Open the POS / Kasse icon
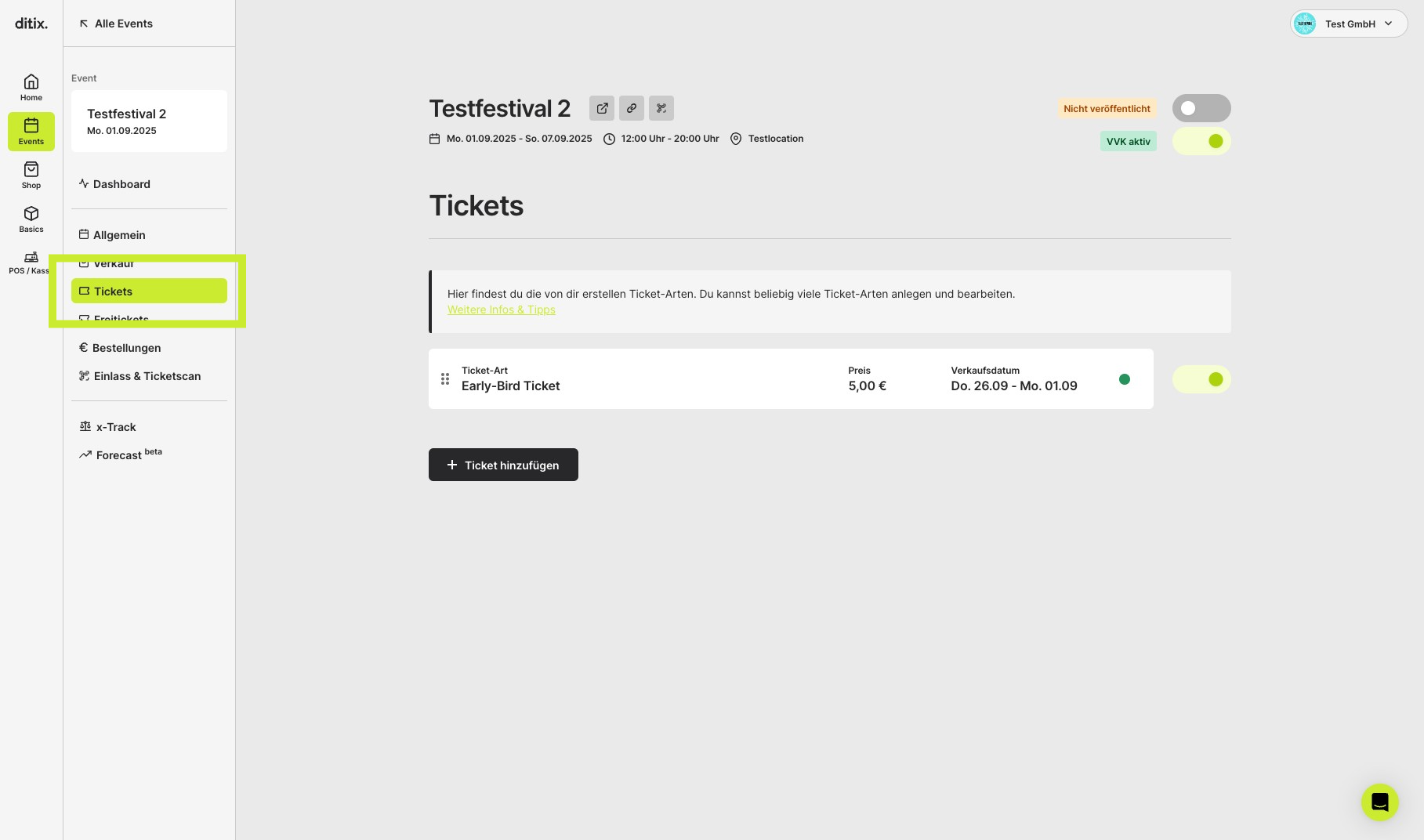The image size is (1424, 840). point(31,262)
